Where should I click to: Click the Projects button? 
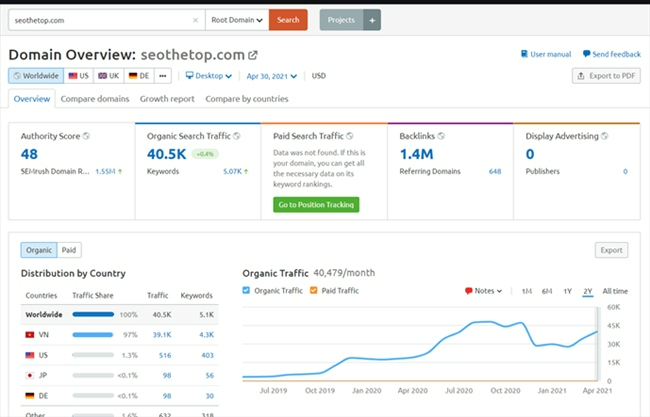point(341,20)
